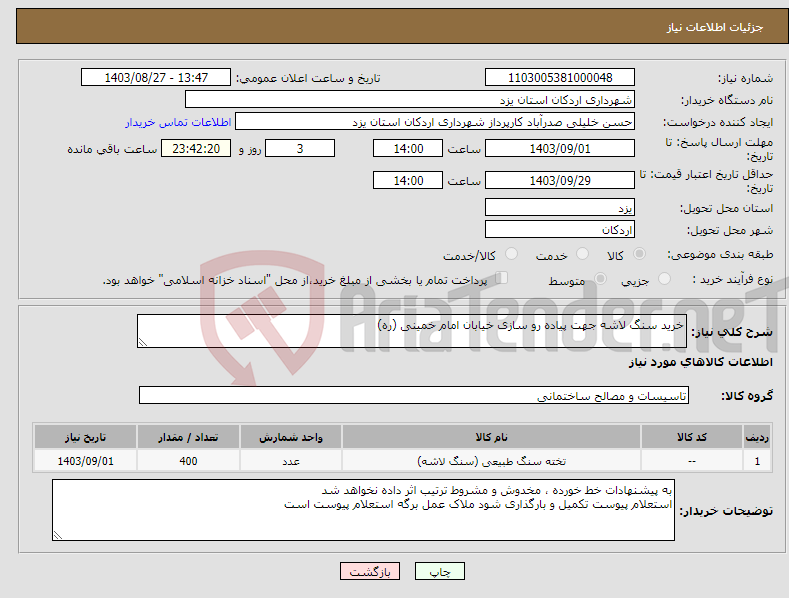Click the row number cell 1
Viewport: 789px width, 598px height.
click(x=757, y=461)
